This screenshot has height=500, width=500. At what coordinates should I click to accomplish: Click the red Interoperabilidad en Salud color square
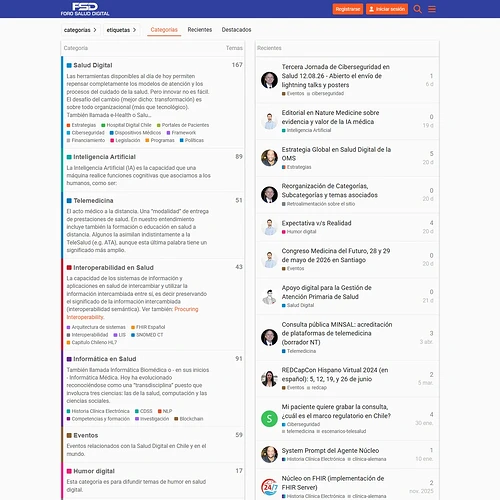(69, 268)
